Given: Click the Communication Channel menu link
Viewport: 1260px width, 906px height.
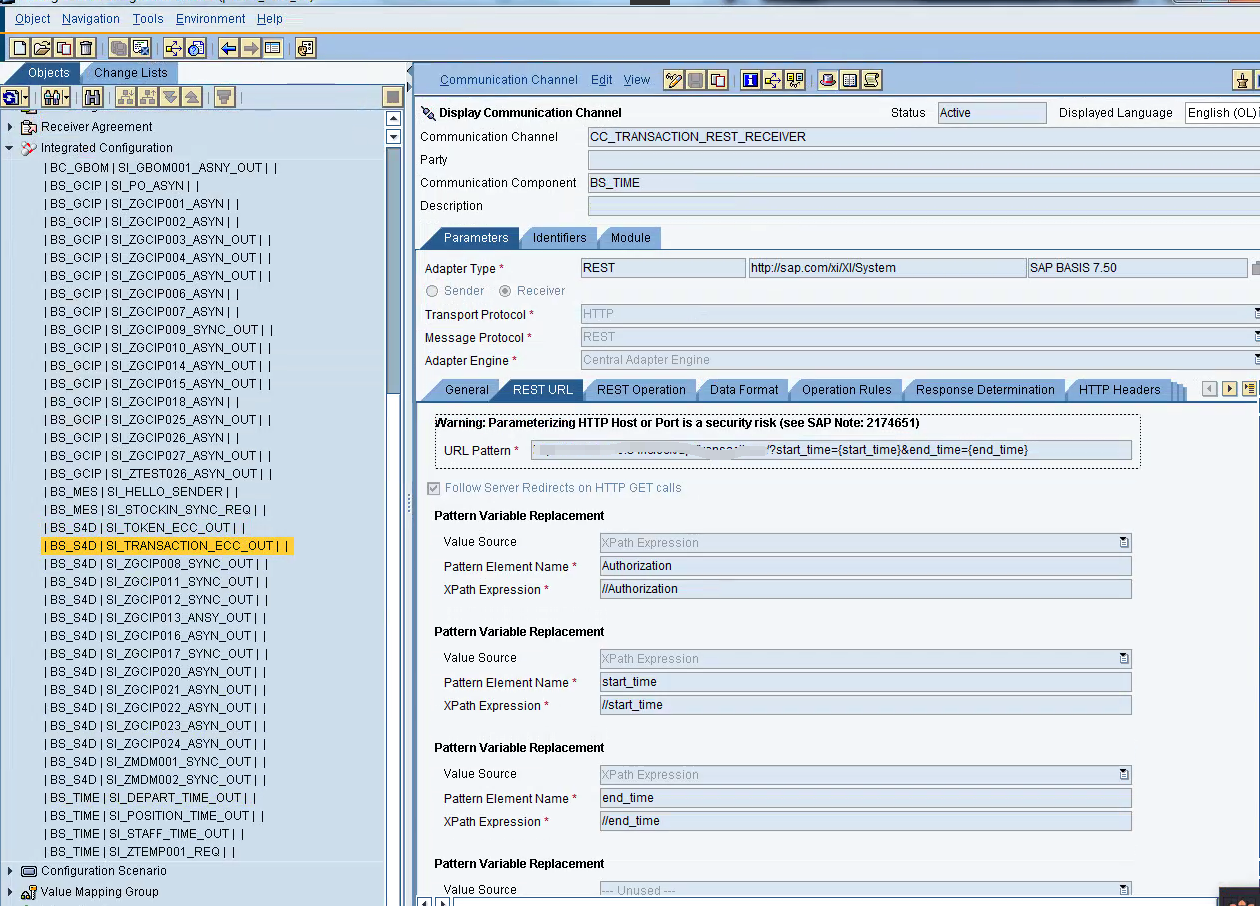Looking at the screenshot, I should 509,79.
